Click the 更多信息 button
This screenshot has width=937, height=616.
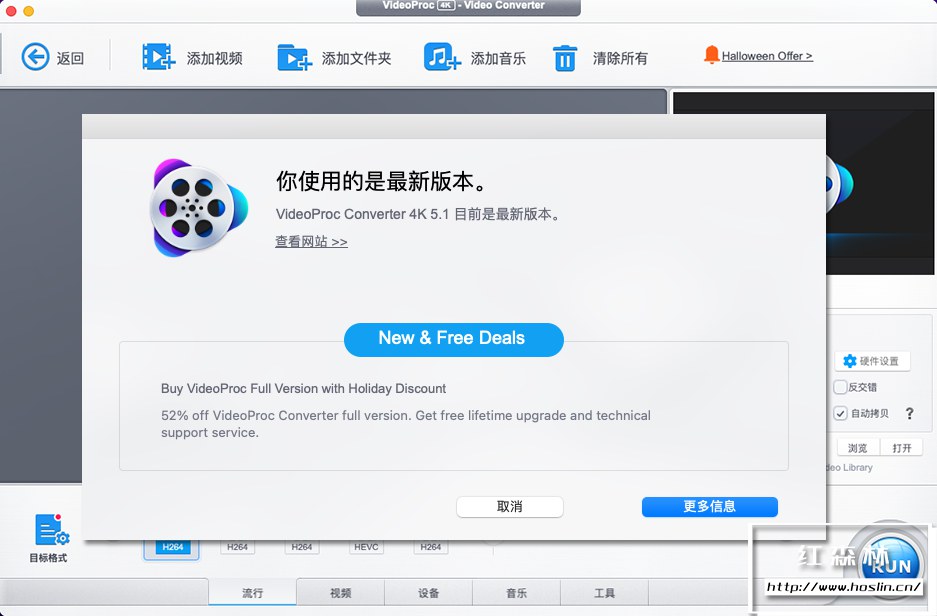coord(710,507)
